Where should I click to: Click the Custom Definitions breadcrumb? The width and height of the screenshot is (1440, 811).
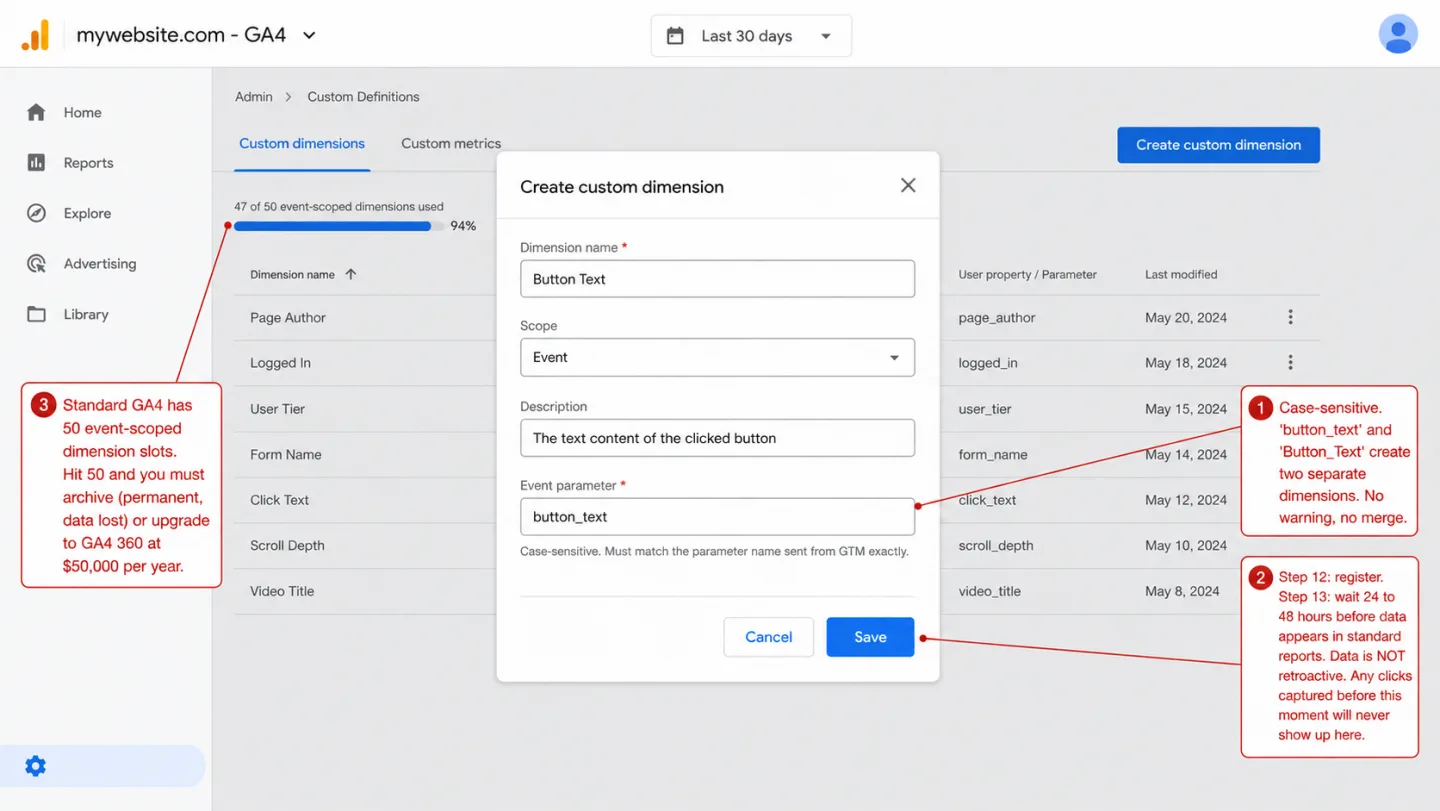coord(363,97)
